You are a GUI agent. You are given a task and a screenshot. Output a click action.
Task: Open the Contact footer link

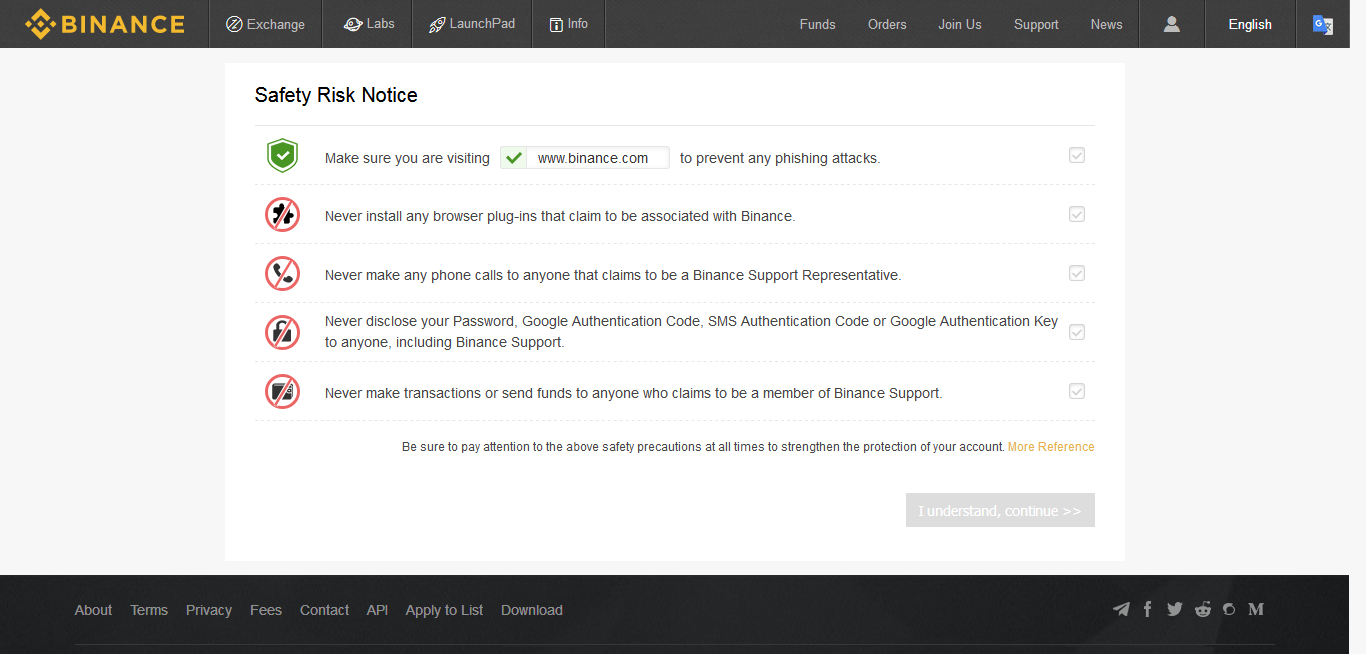tap(325, 610)
